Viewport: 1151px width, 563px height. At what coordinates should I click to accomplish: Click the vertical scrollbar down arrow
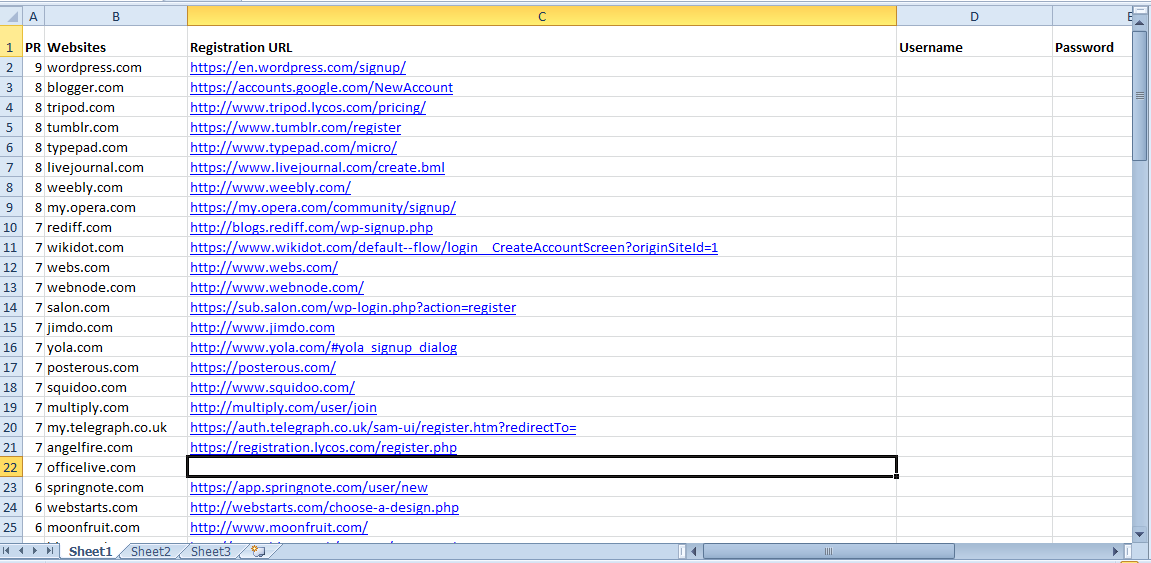1140,534
